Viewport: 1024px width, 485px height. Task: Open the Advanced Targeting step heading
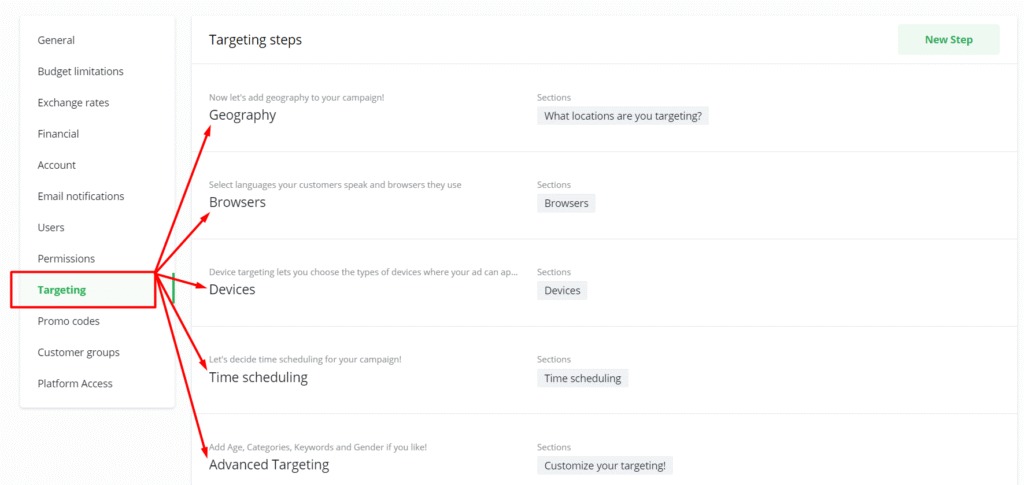point(268,464)
